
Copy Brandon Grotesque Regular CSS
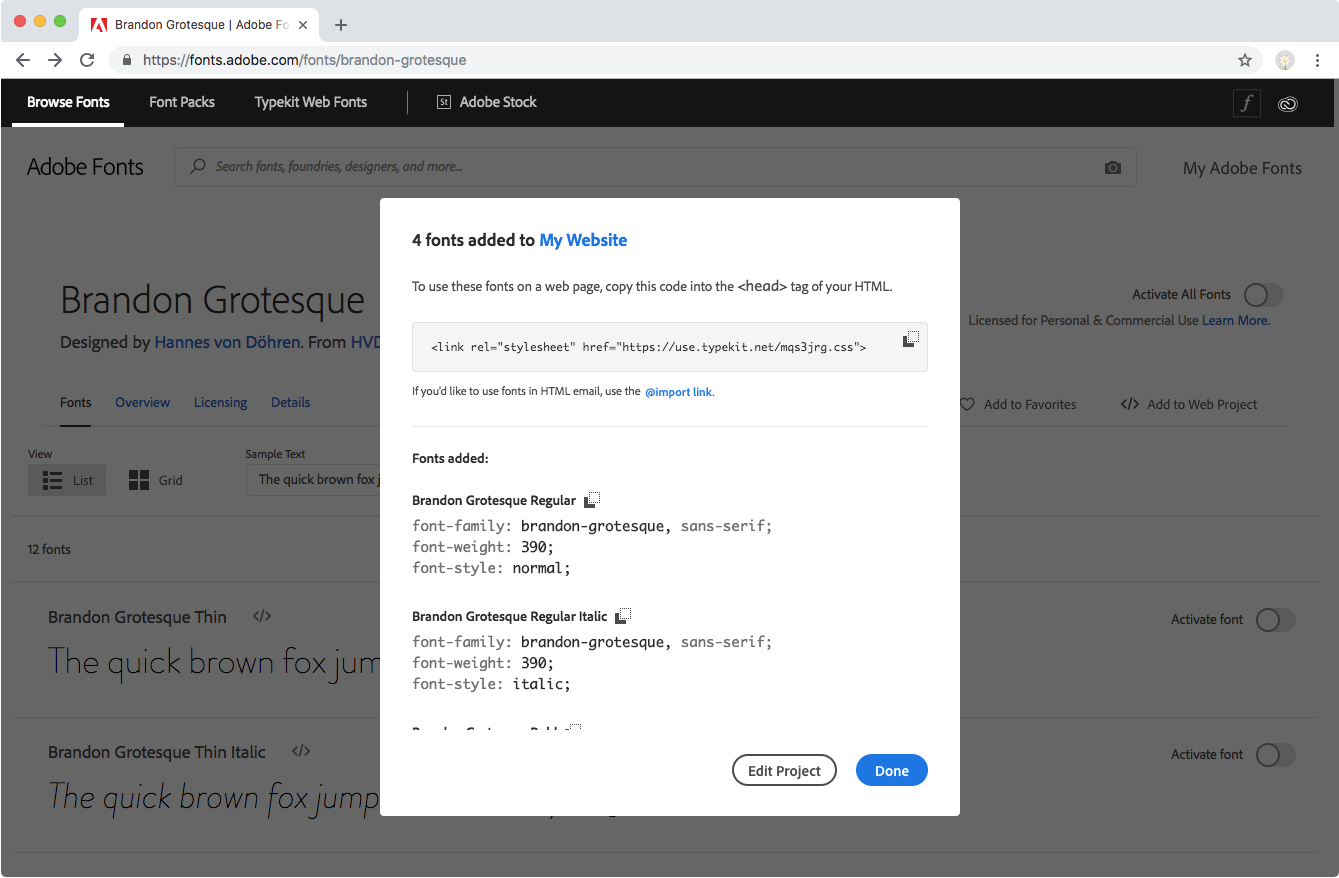pyautogui.click(x=592, y=499)
